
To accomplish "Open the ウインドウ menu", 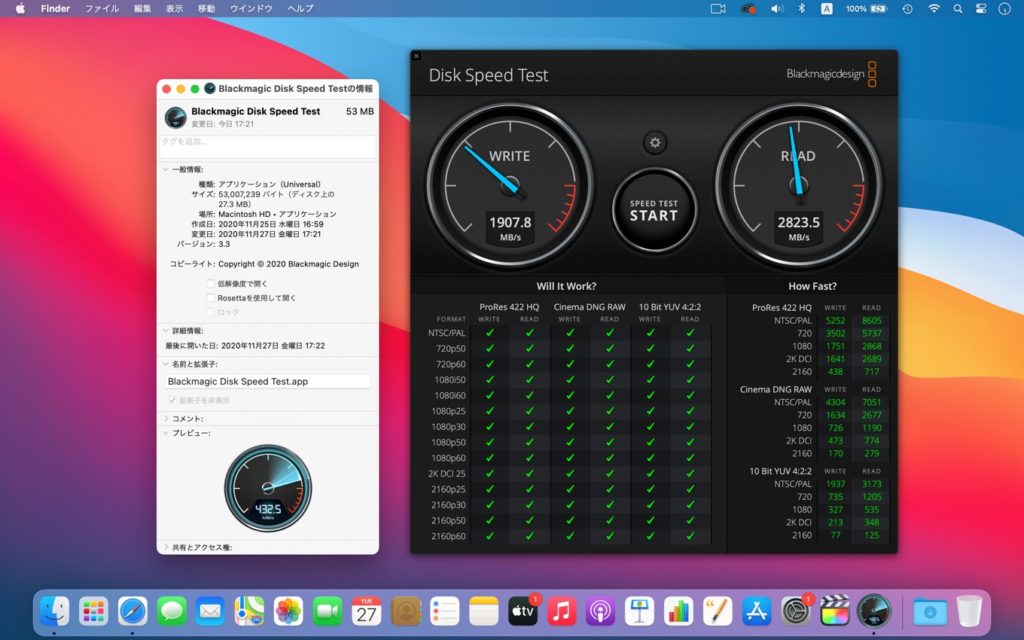I will [251, 8].
